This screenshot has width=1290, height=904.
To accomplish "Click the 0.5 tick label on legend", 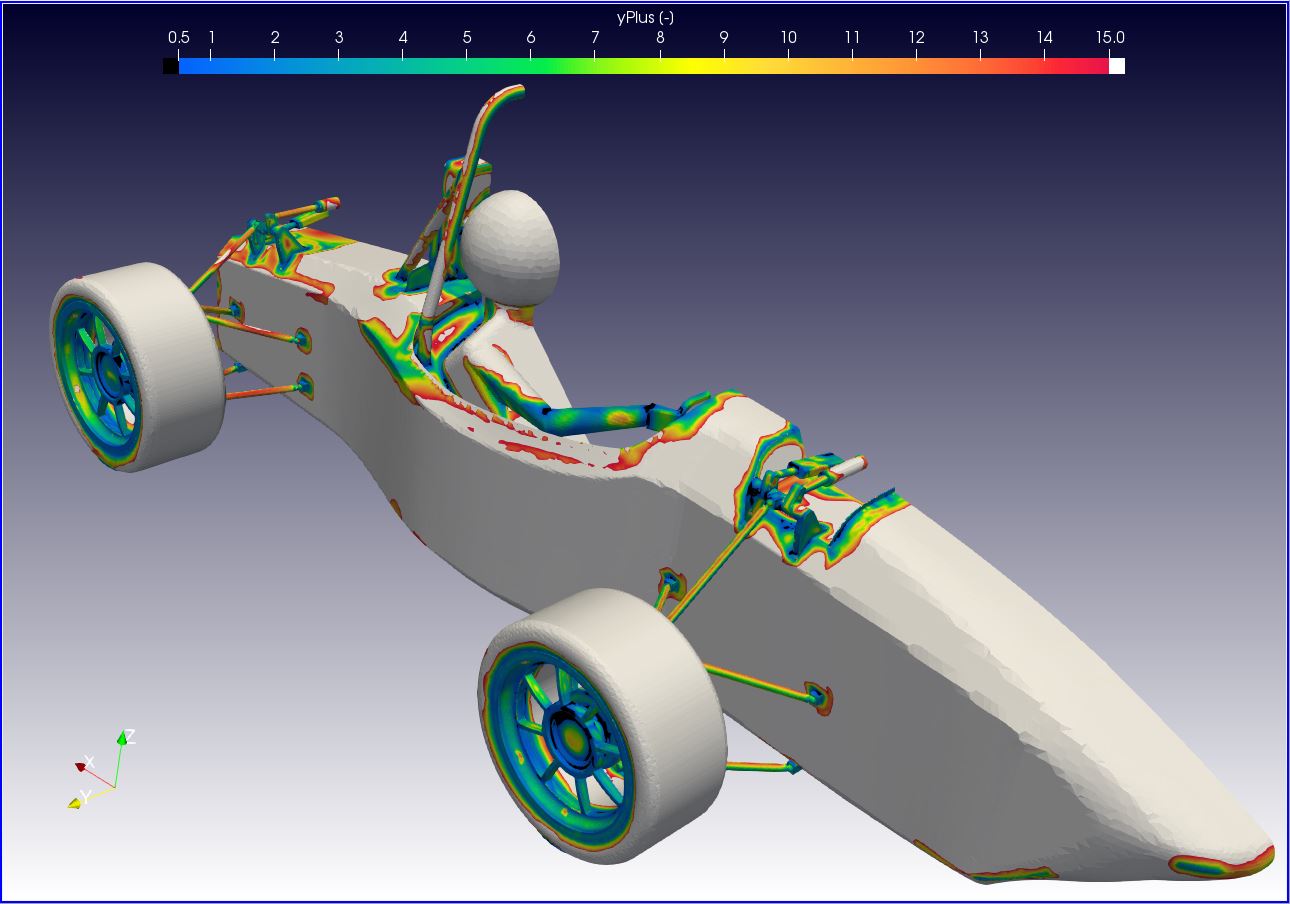I will [x=178, y=38].
